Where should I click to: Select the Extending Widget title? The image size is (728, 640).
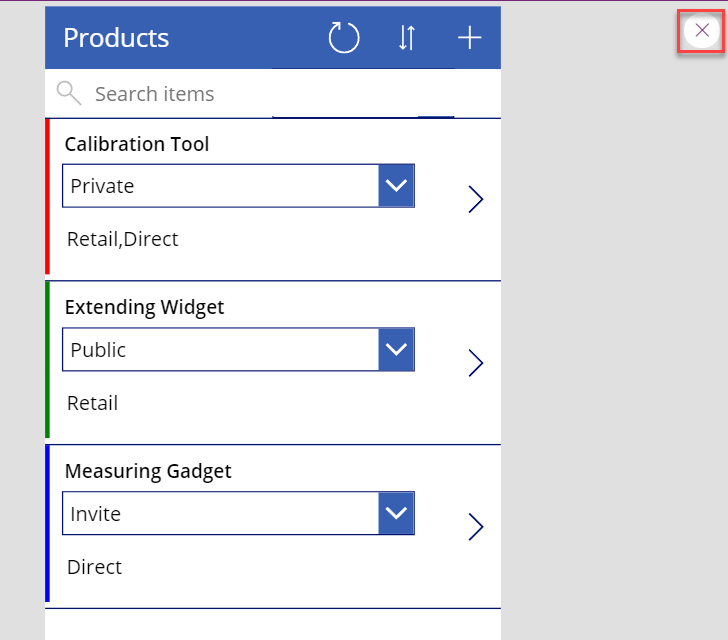[x=144, y=307]
